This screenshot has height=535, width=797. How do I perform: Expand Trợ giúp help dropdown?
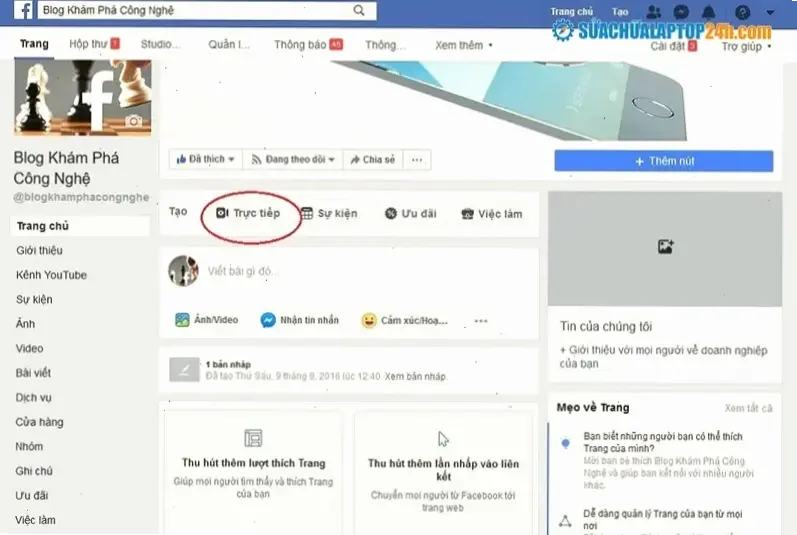tap(746, 47)
